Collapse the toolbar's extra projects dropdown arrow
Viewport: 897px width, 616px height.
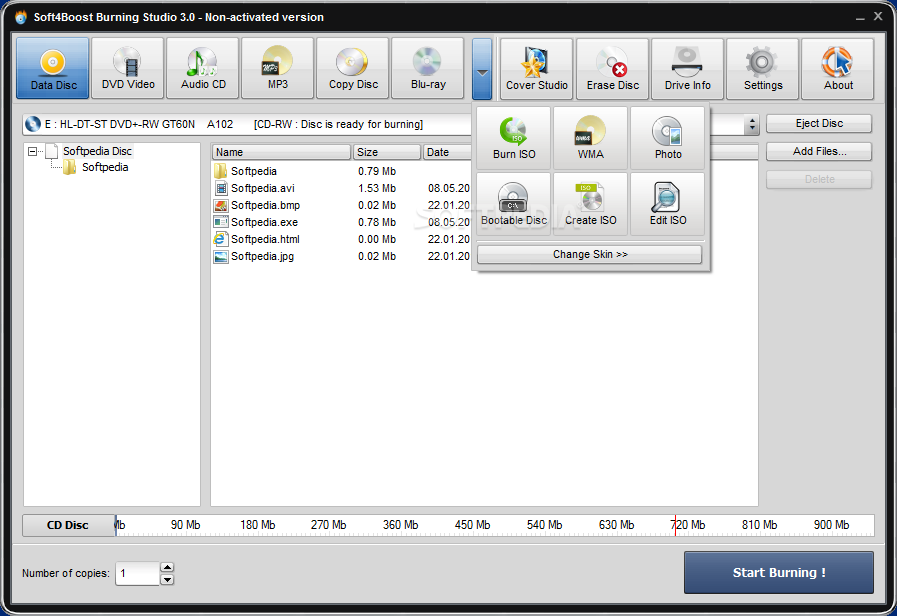(x=482, y=69)
